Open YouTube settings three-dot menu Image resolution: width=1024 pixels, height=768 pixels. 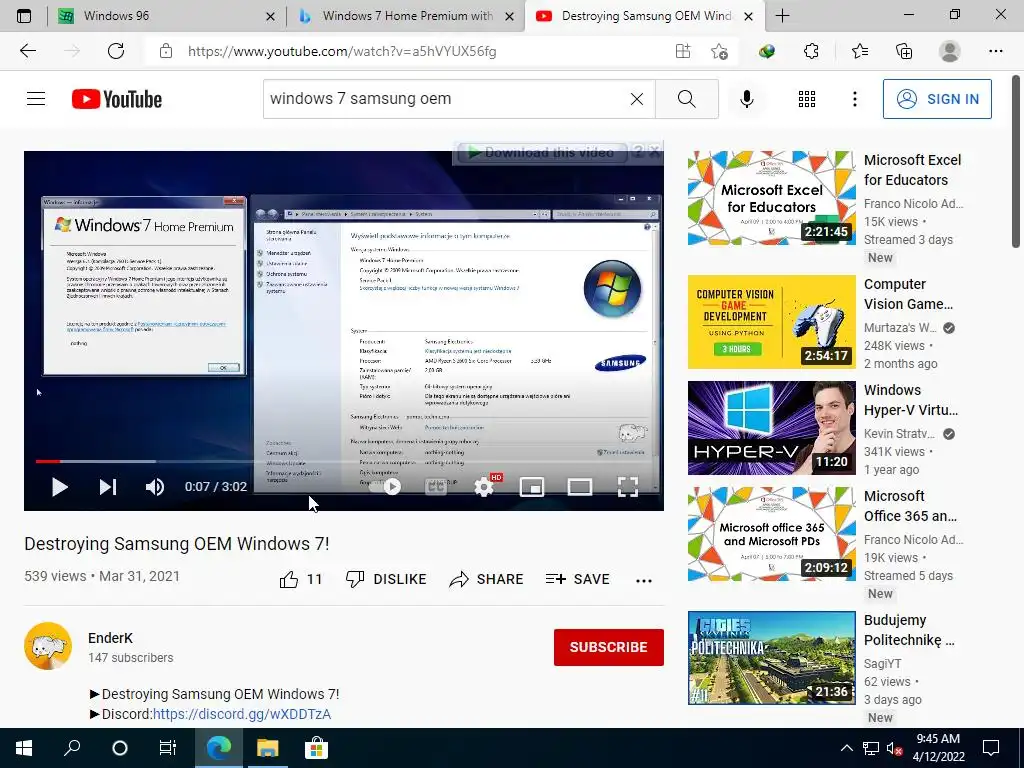point(855,99)
